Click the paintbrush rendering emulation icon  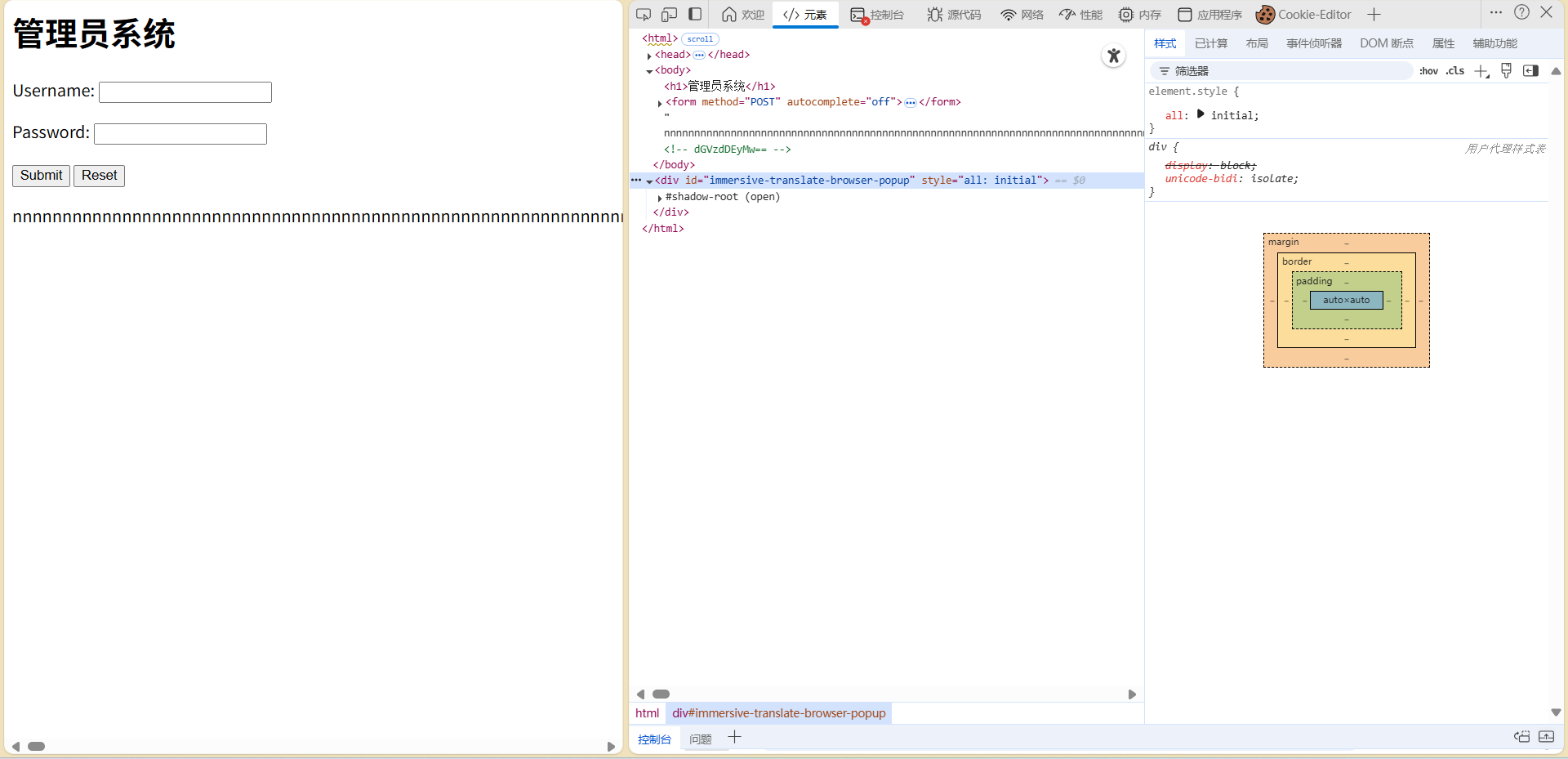[x=1507, y=71]
